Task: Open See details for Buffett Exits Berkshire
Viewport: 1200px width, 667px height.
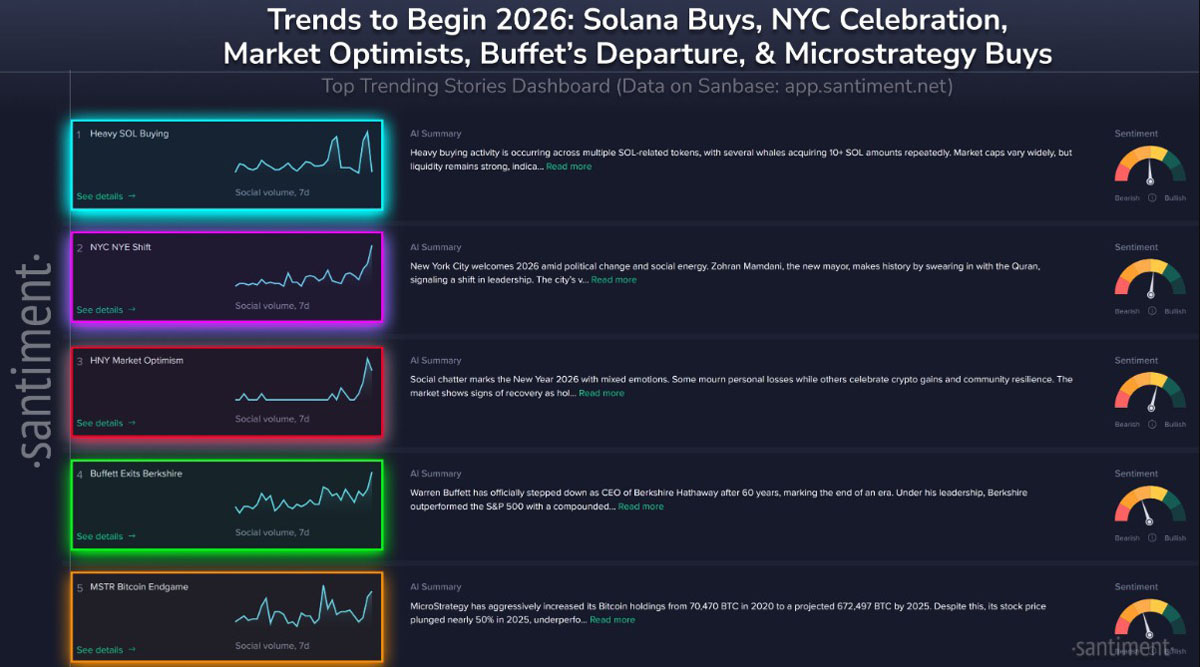Action: point(105,537)
